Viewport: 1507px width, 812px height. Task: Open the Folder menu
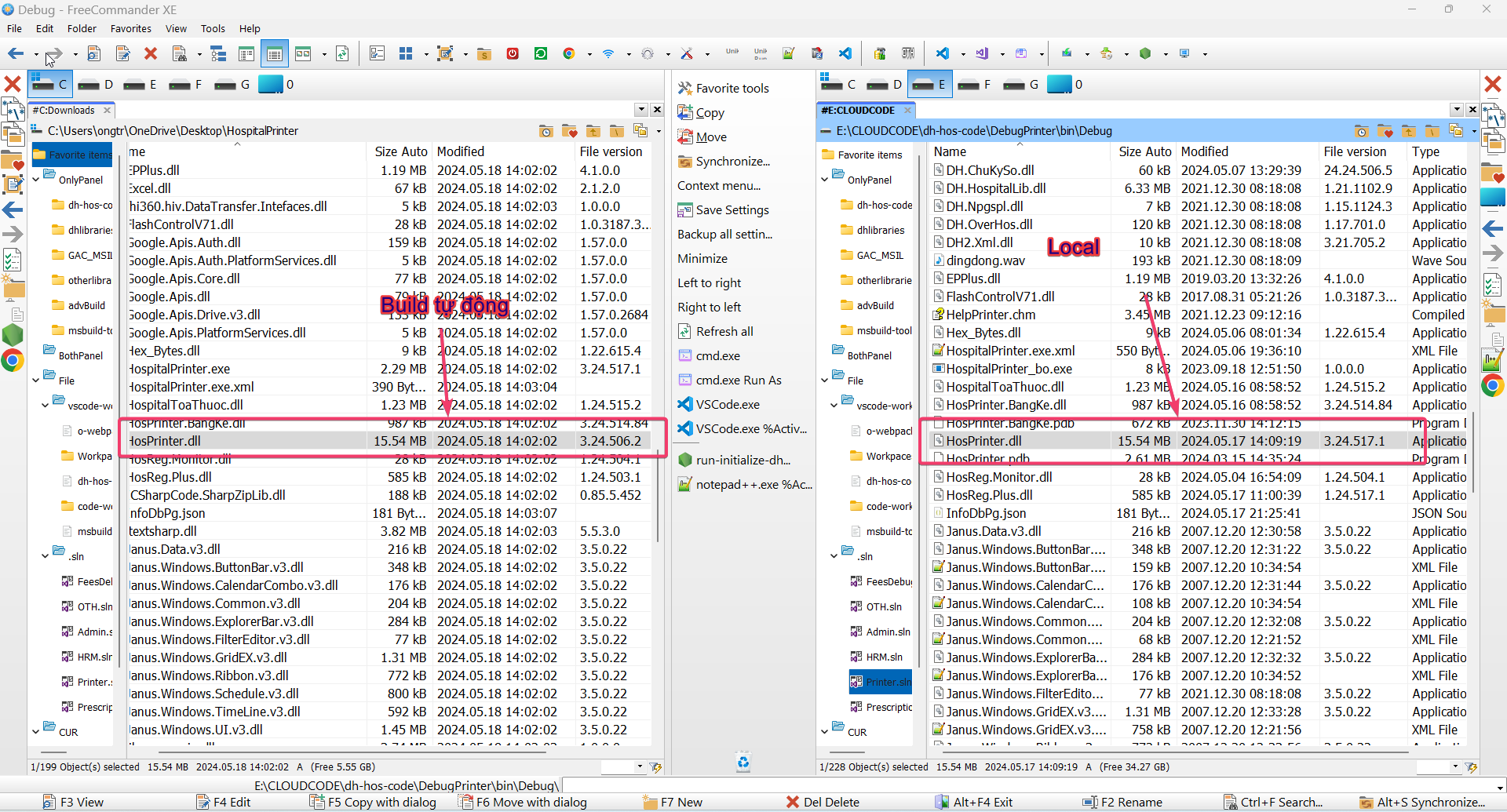[82, 28]
